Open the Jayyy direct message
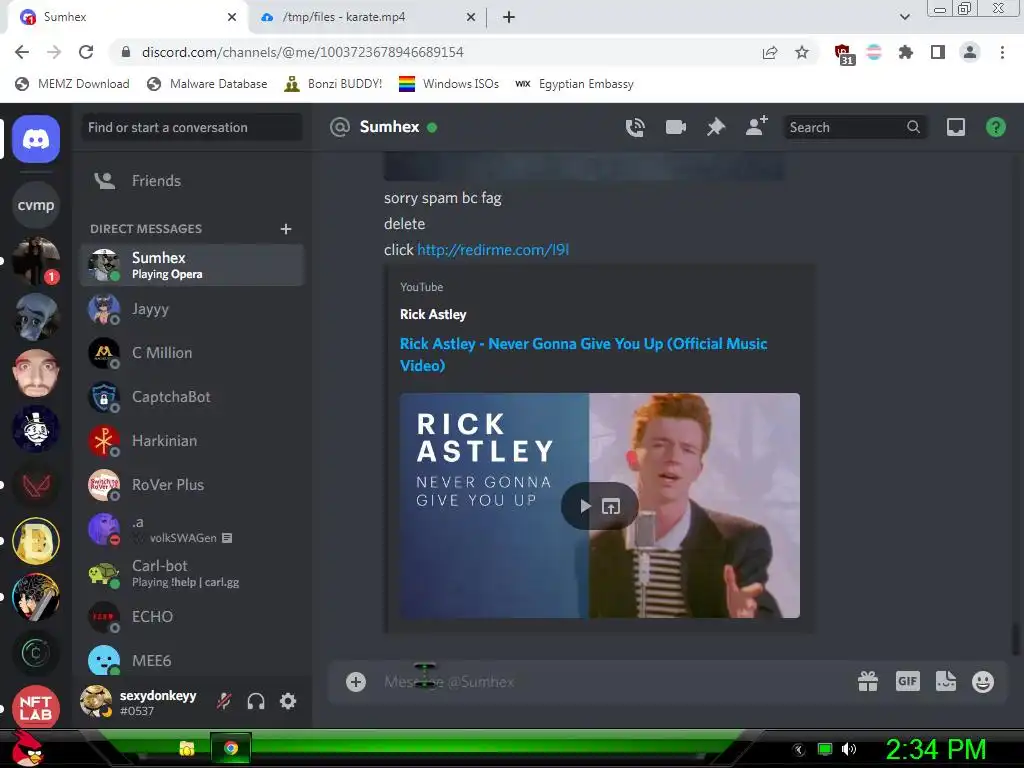Viewport: 1024px width, 768px height. pos(192,309)
